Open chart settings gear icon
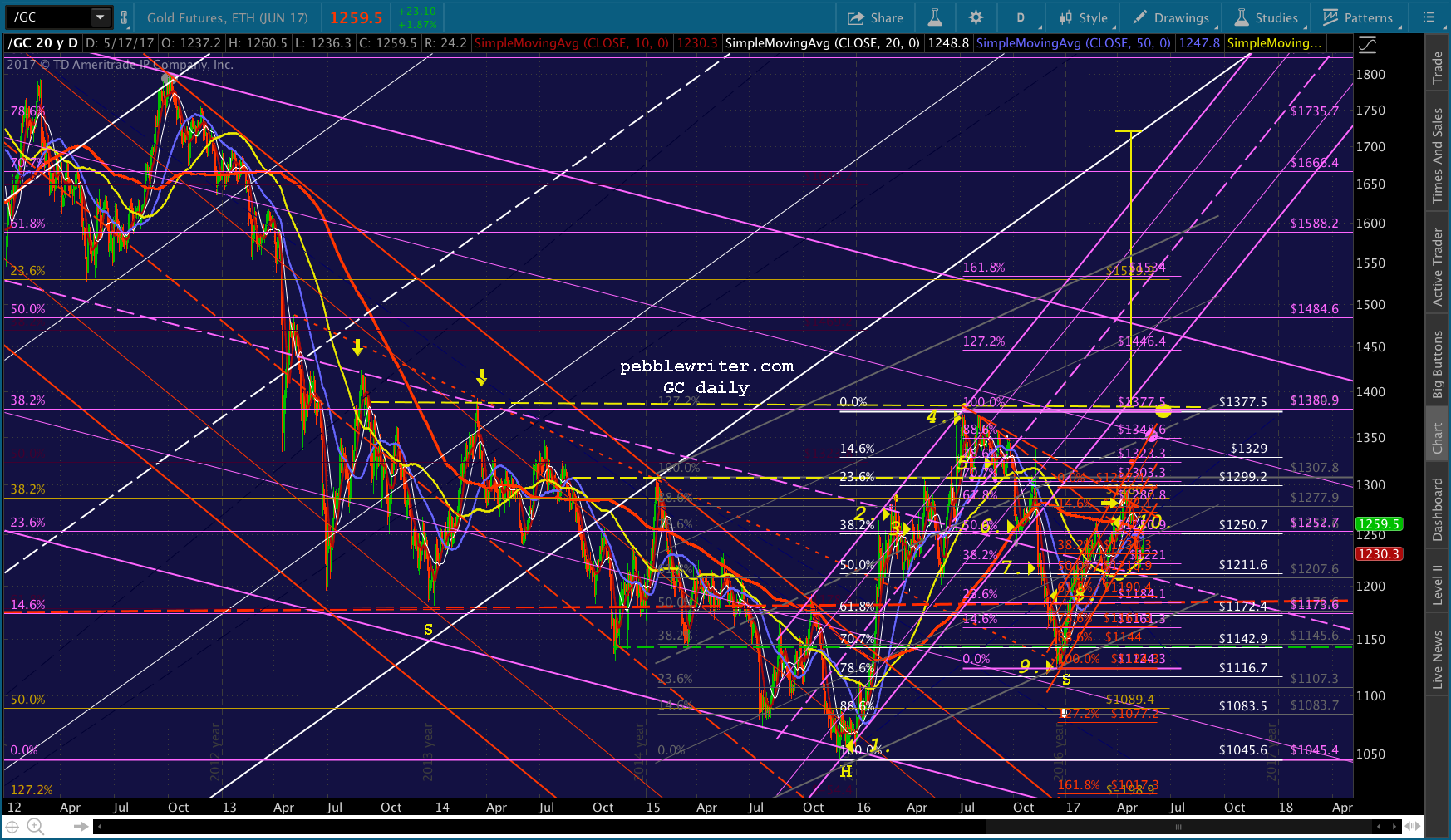The height and width of the screenshot is (840, 1451). point(976,17)
